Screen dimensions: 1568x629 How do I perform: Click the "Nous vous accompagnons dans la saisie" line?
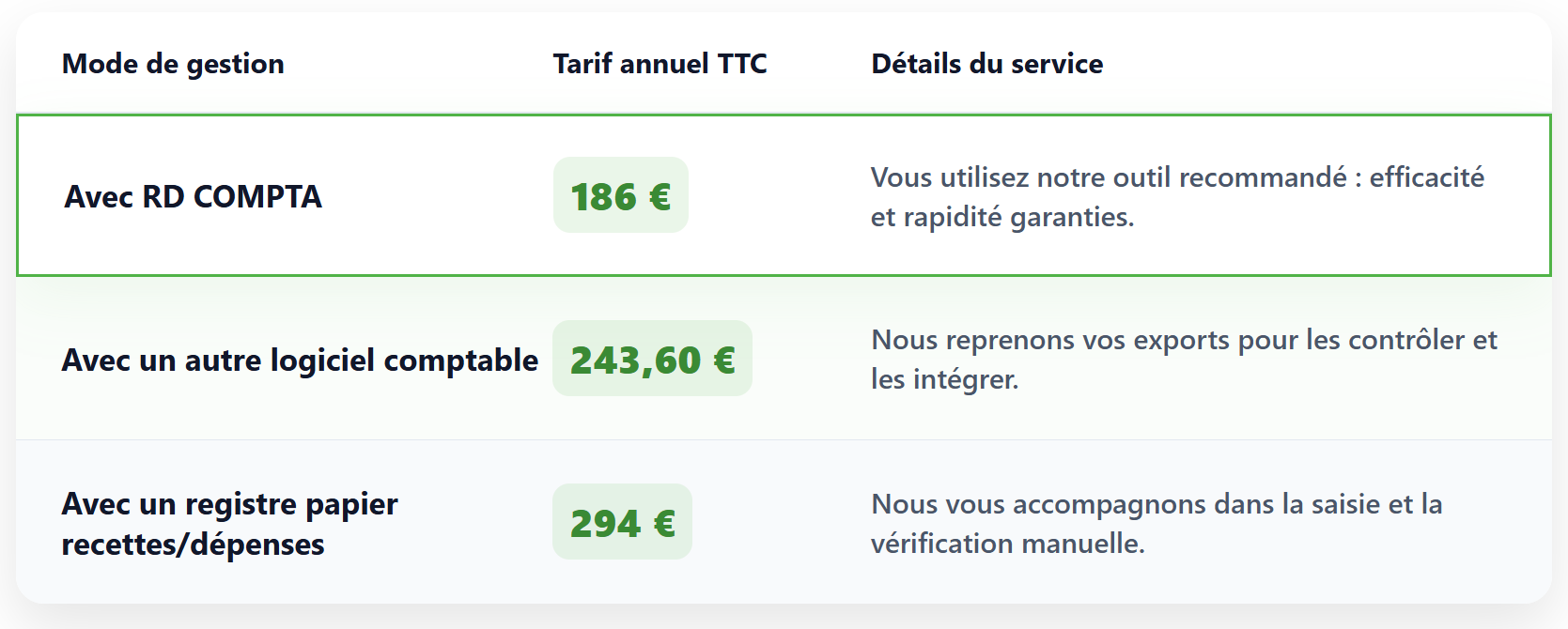[1156, 504]
